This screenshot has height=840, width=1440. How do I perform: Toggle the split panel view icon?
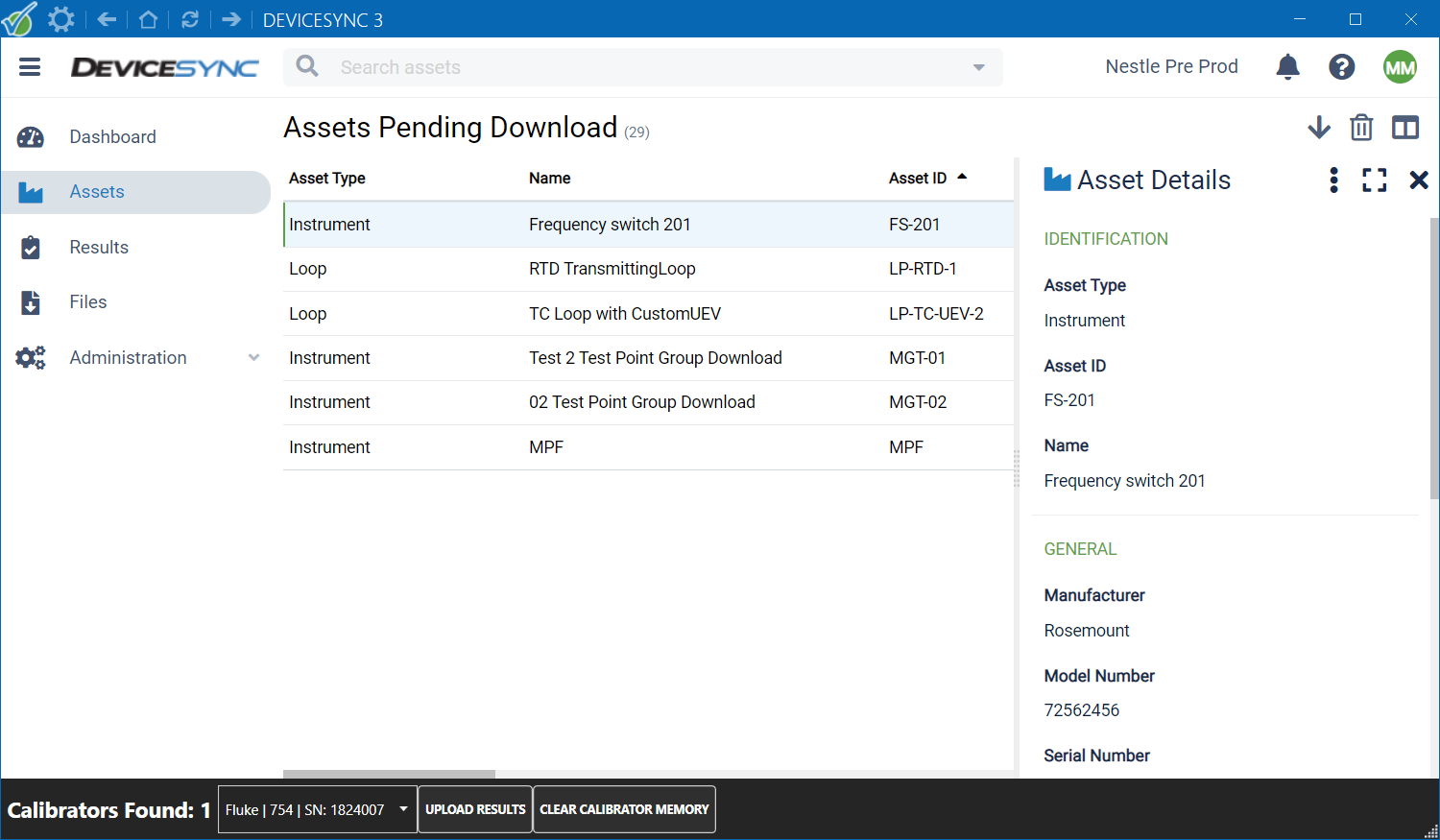[x=1405, y=128]
